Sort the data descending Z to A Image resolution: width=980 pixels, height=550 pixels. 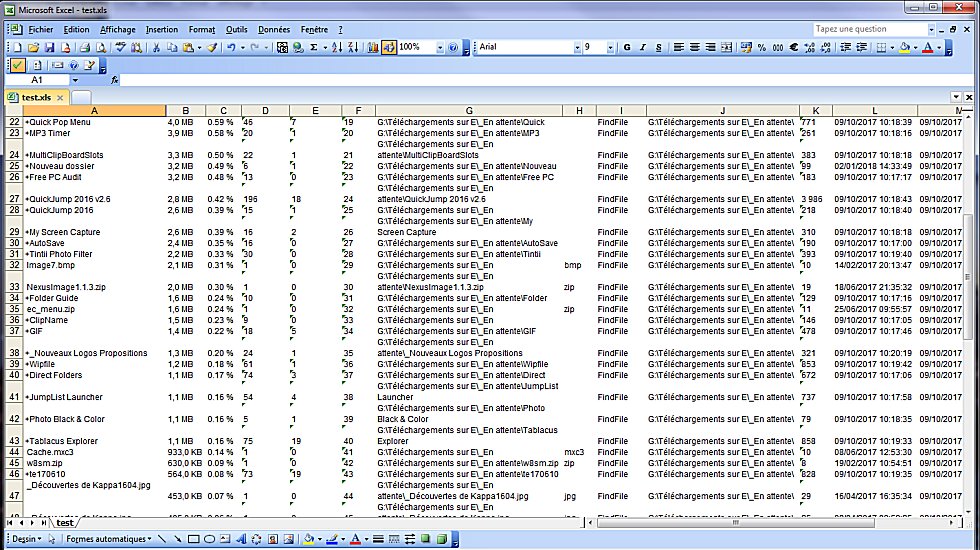353,48
